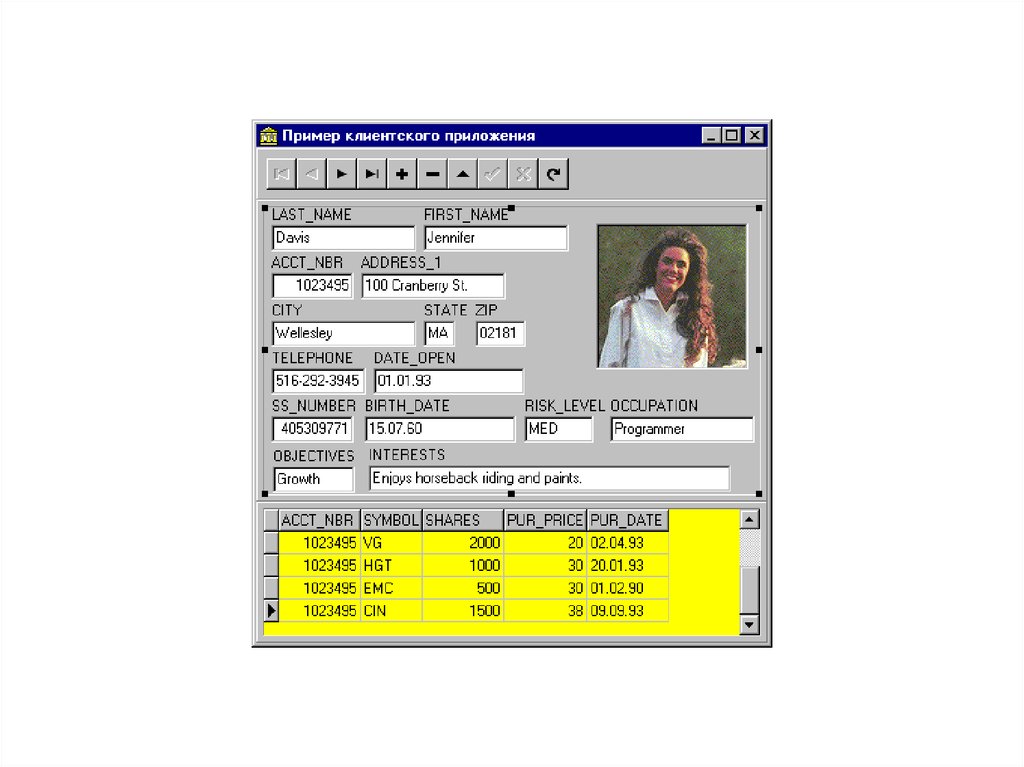Click the RISK_LEVEL field containing MED
Viewport: 1024px width, 767px height.
pos(559,429)
